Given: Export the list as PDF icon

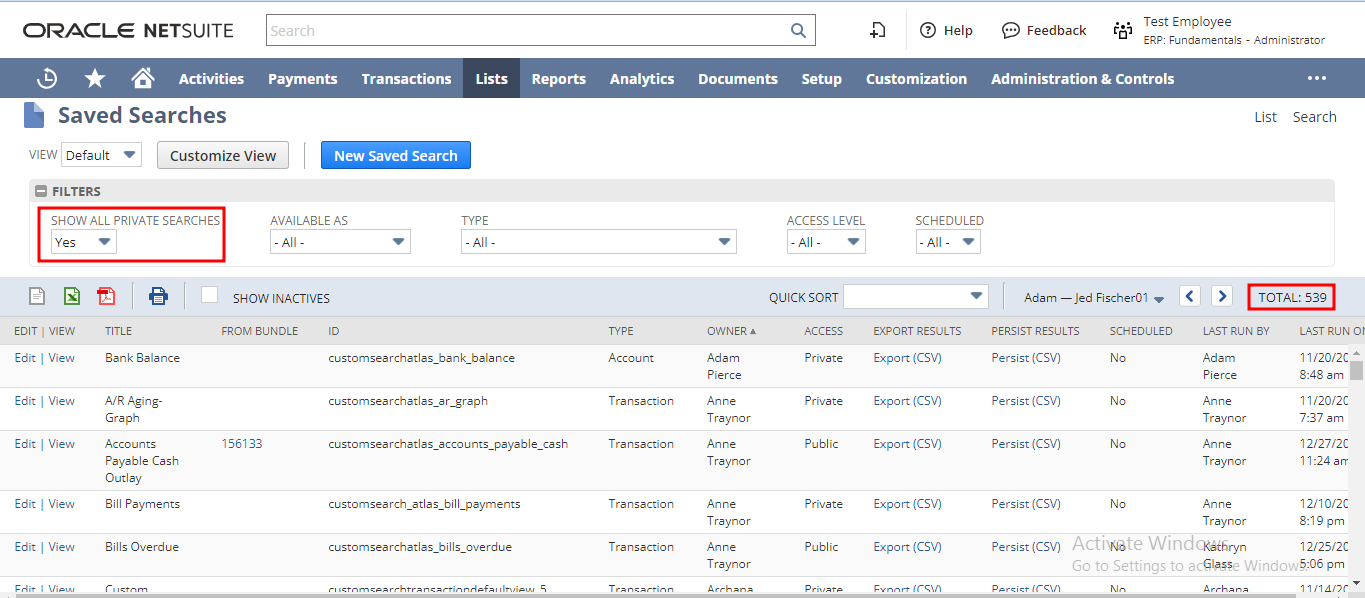Looking at the screenshot, I should 106,296.
